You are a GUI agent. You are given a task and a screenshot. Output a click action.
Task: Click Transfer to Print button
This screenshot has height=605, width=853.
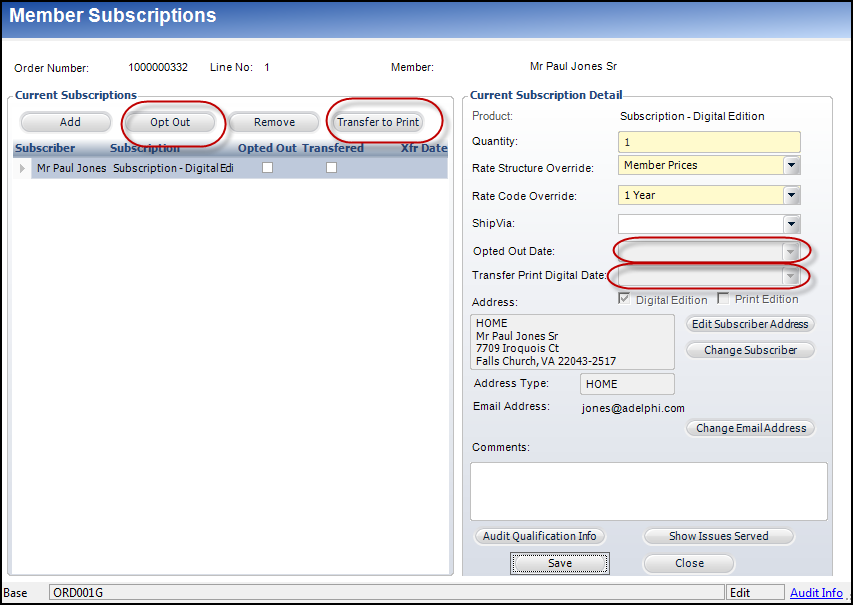[x=378, y=122]
